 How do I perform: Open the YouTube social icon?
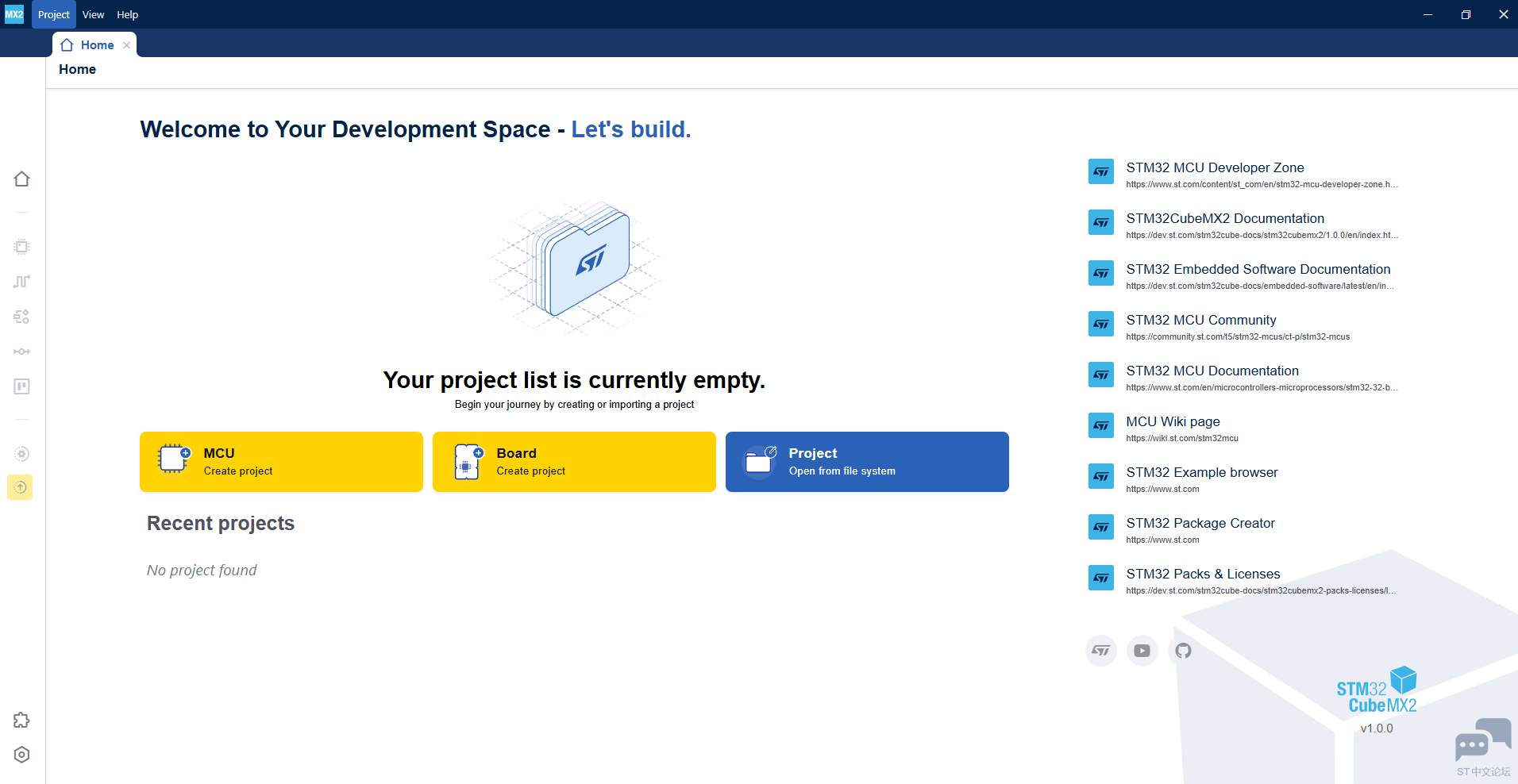click(x=1142, y=651)
